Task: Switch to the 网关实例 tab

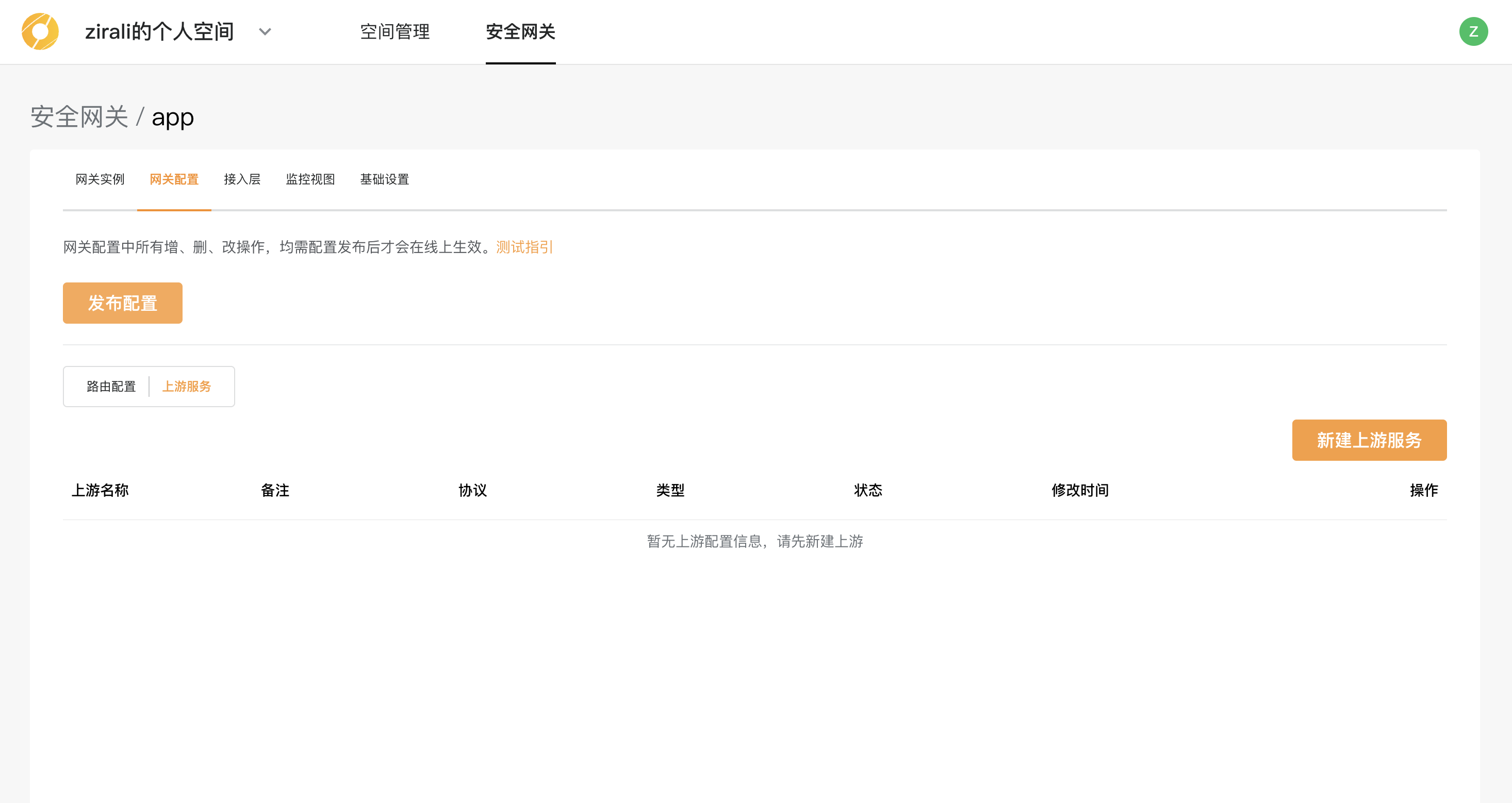Action: tap(100, 179)
